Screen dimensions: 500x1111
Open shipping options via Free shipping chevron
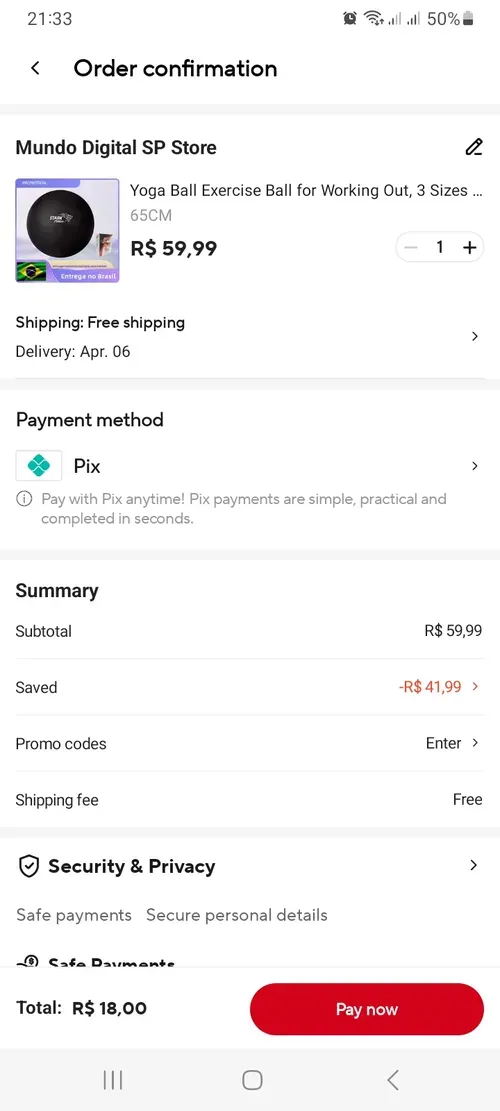(x=475, y=336)
